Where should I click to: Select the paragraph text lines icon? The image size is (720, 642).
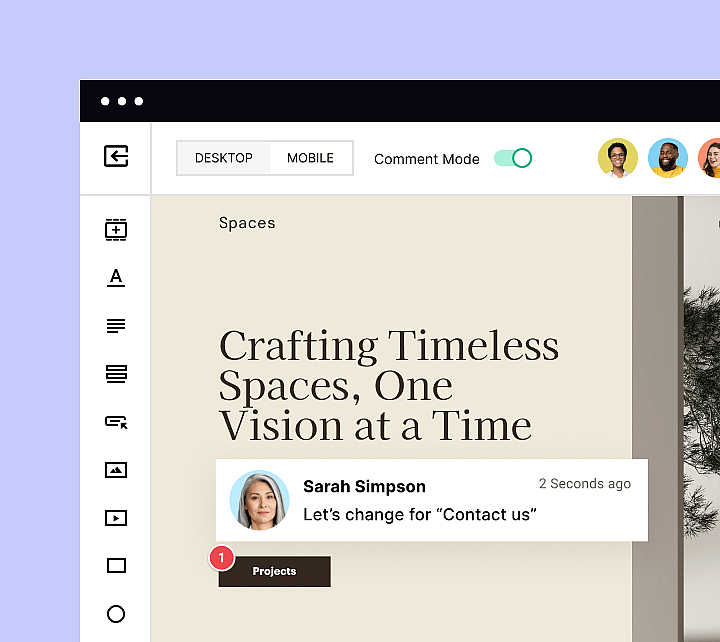[x=116, y=326]
